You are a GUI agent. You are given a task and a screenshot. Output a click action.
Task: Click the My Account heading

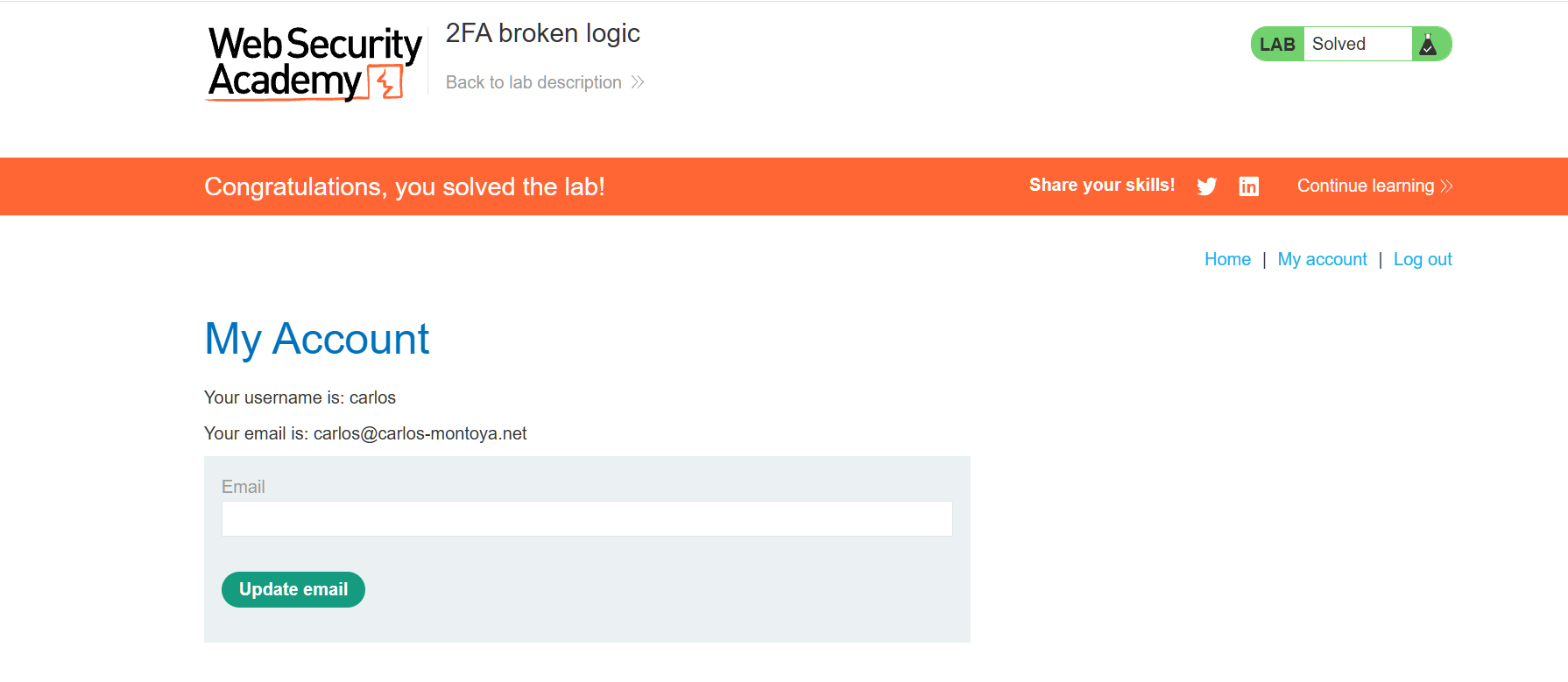click(316, 339)
